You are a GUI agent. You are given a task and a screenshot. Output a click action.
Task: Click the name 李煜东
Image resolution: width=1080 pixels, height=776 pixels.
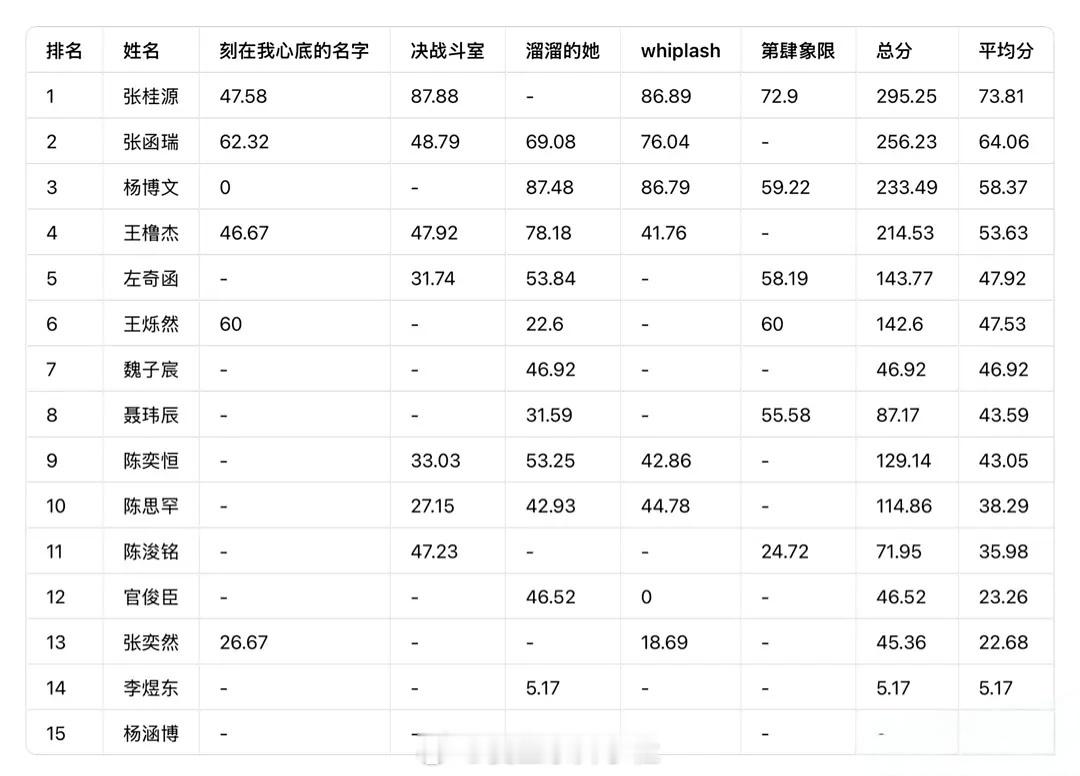pyautogui.click(x=151, y=688)
